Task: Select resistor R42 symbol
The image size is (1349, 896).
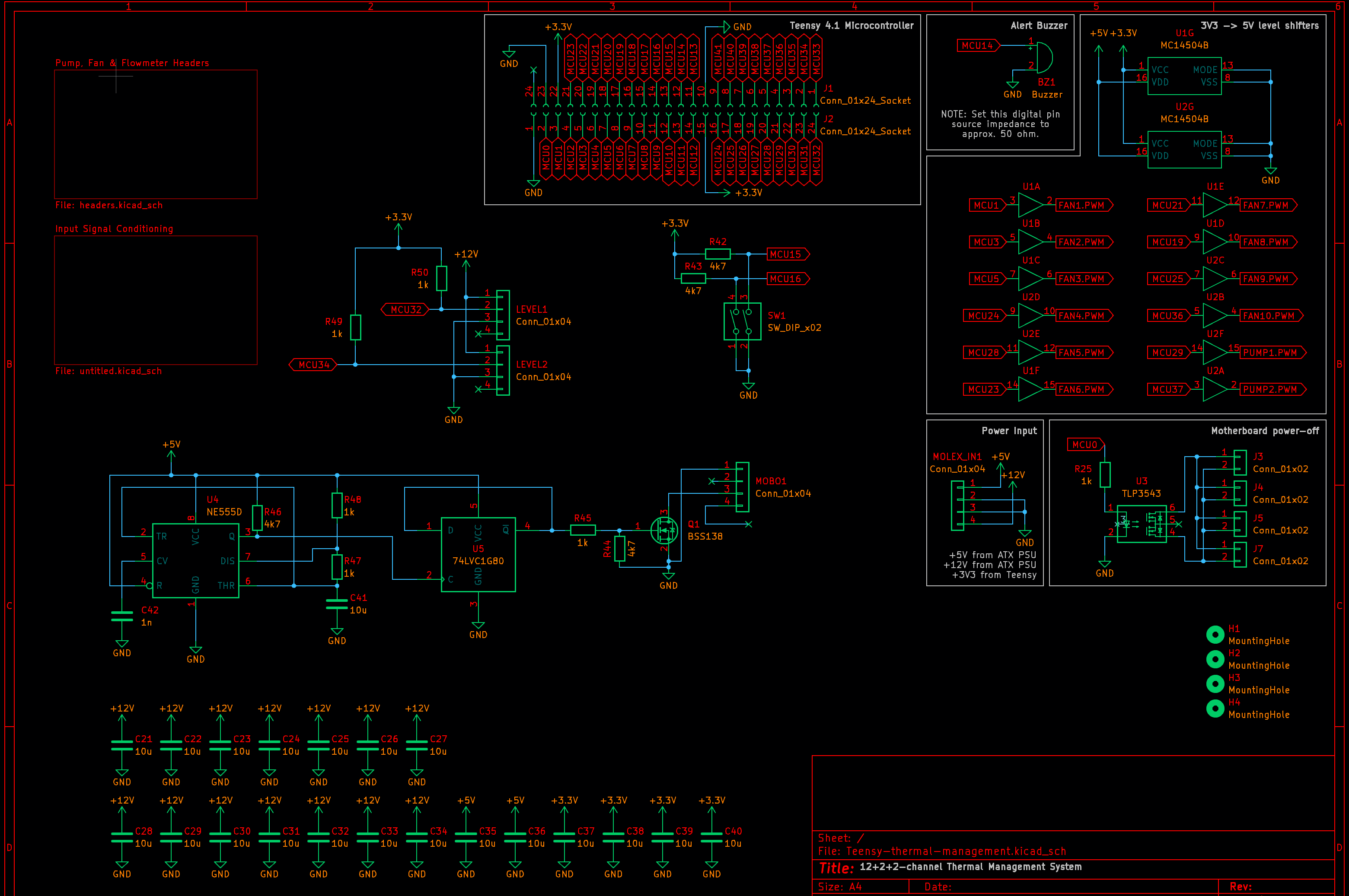Action: coord(718,254)
